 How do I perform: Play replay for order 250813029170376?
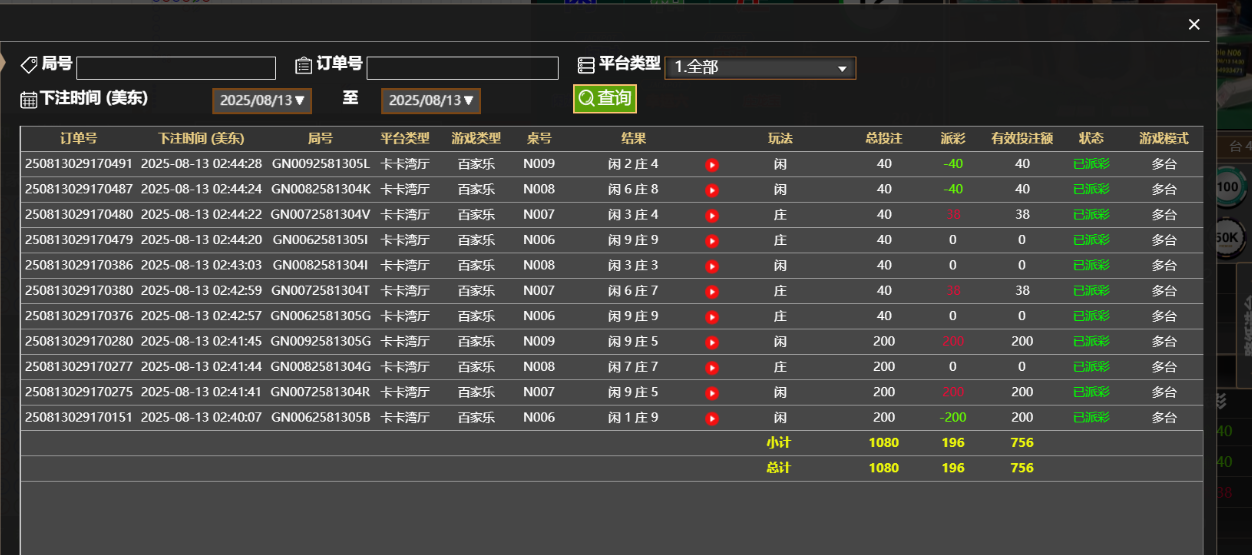click(712, 317)
